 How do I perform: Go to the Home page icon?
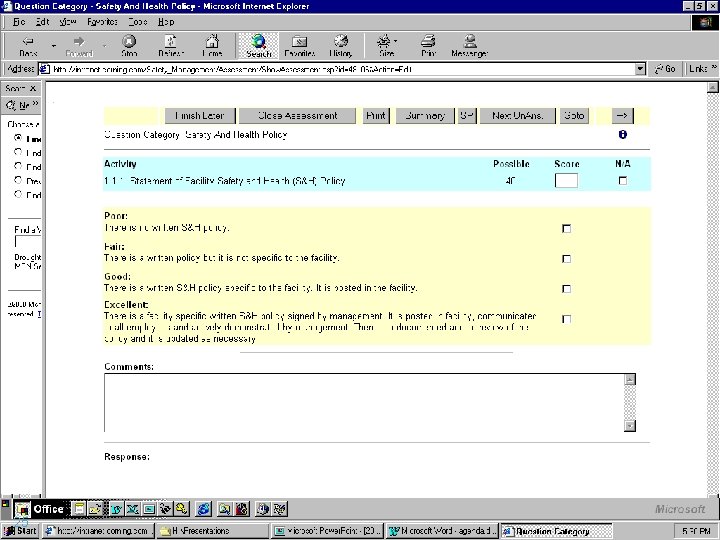tap(212, 42)
